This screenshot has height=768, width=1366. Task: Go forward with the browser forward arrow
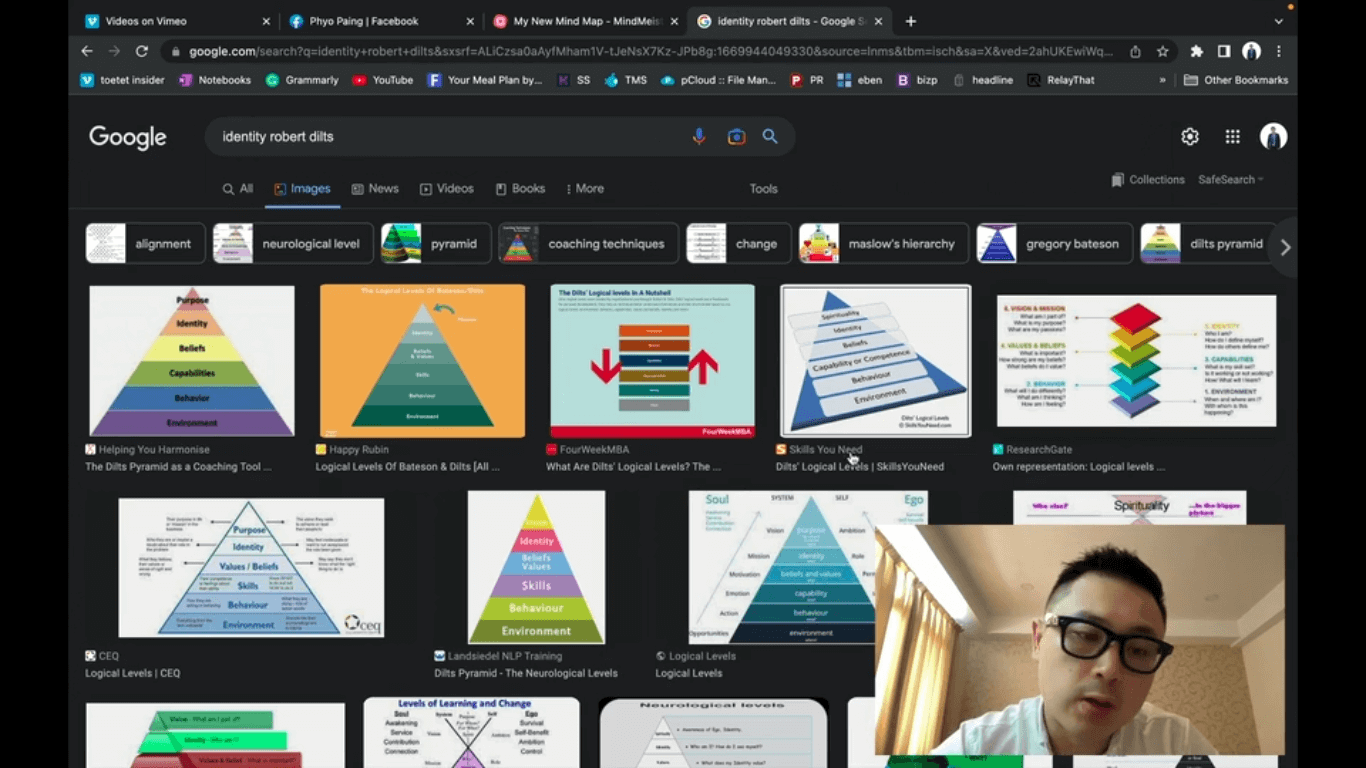(x=114, y=51)
